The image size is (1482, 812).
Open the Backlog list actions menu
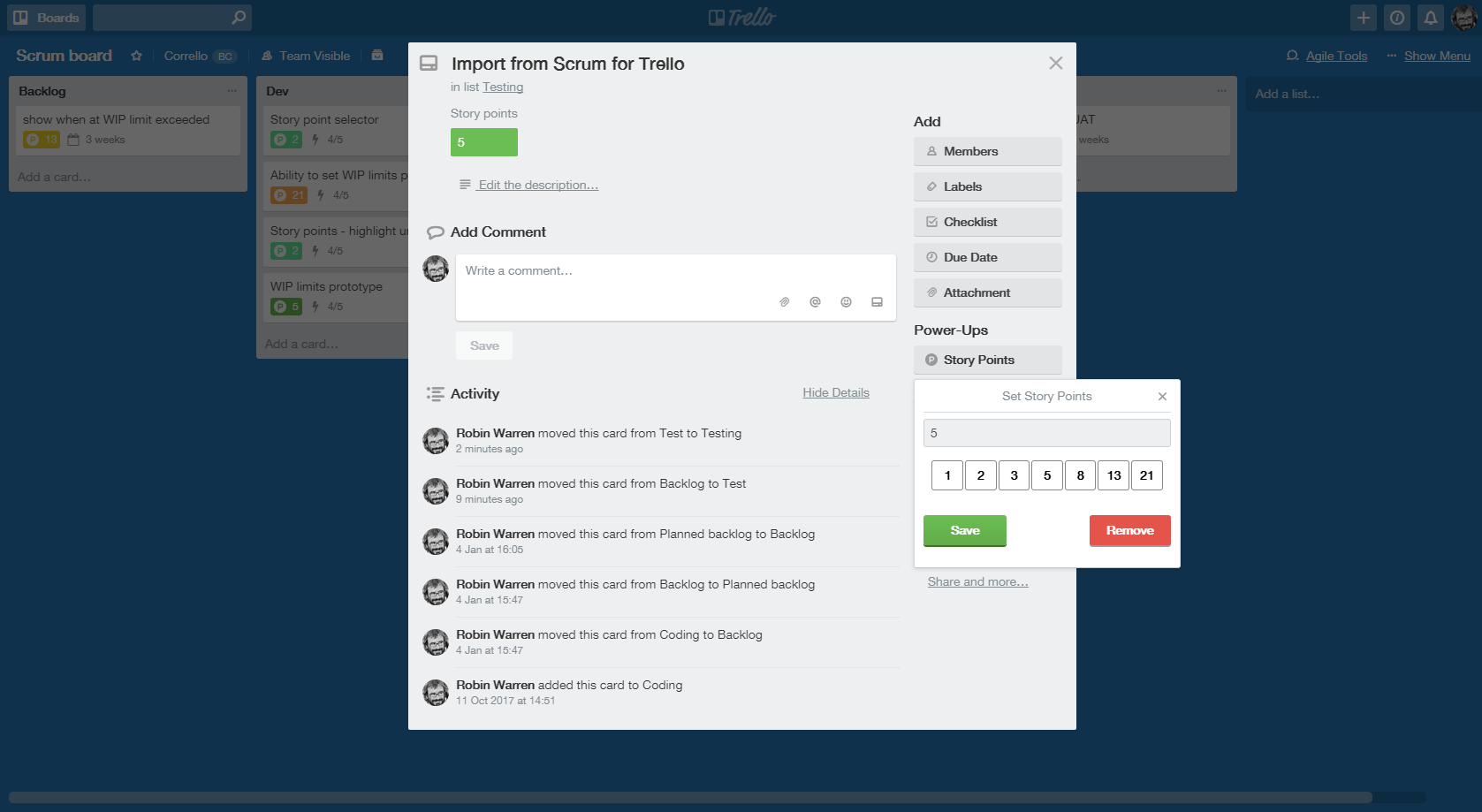pyautogui.click(x=232, y=89)
